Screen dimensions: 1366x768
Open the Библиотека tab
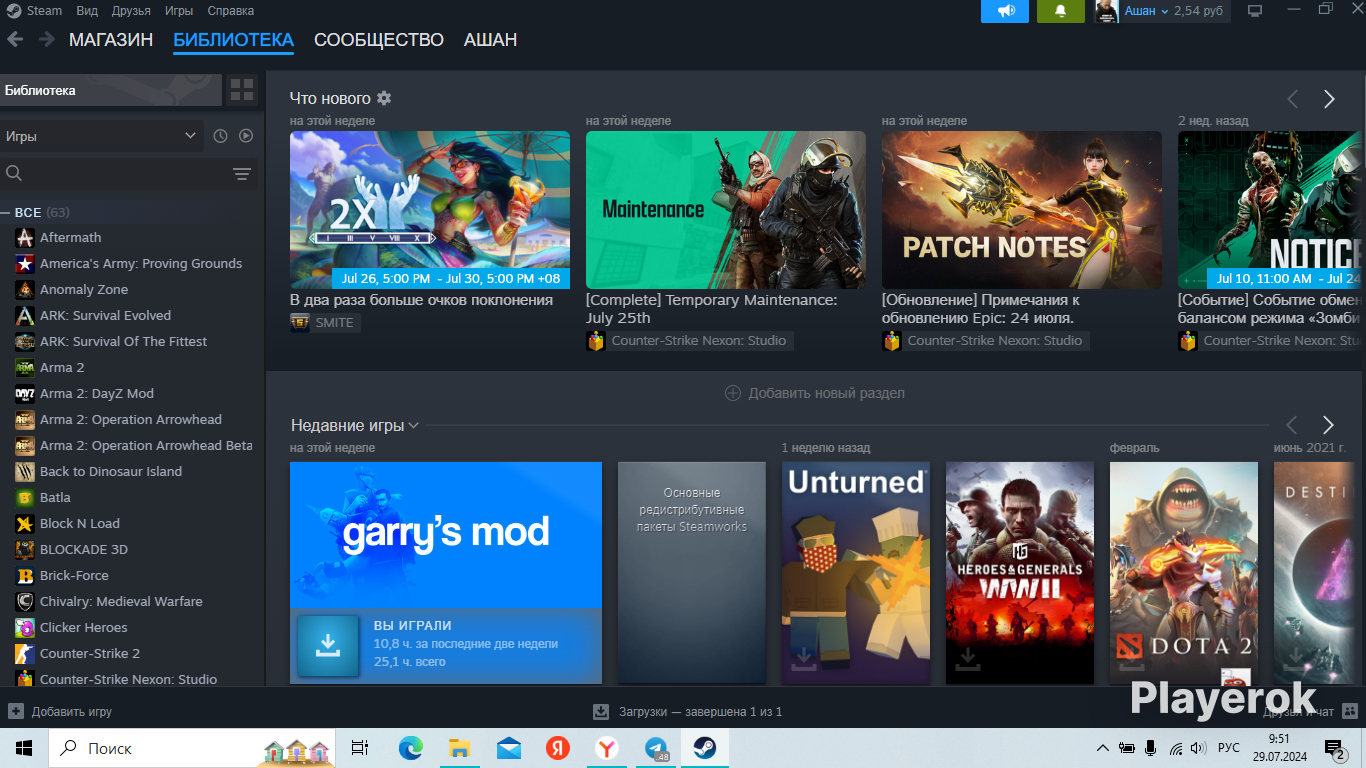point(233,40)
